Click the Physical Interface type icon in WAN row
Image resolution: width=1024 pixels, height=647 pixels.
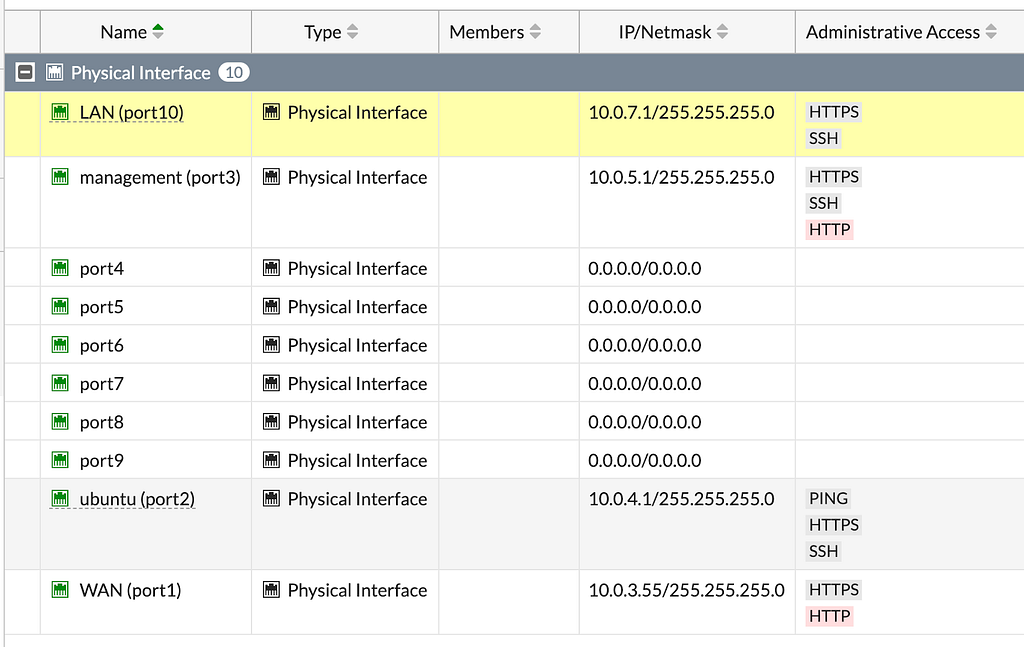tap(271, 590)
